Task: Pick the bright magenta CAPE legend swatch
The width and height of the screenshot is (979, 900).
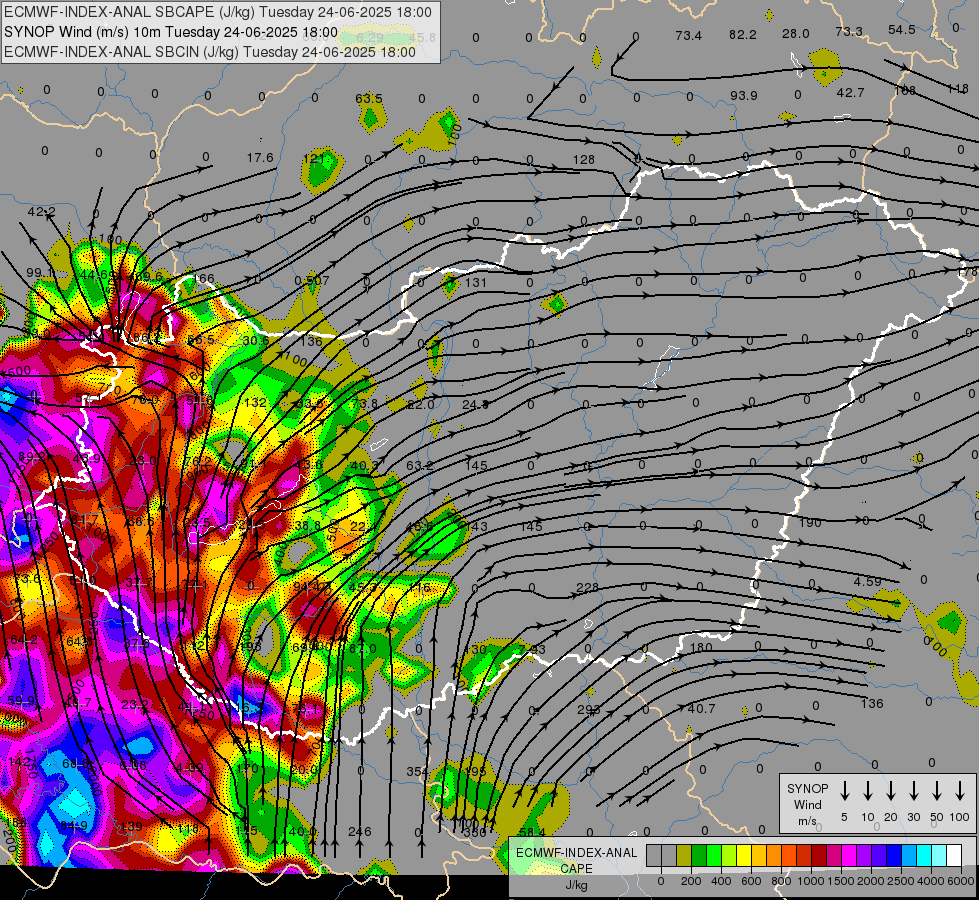Action: [x=849, y=855]
